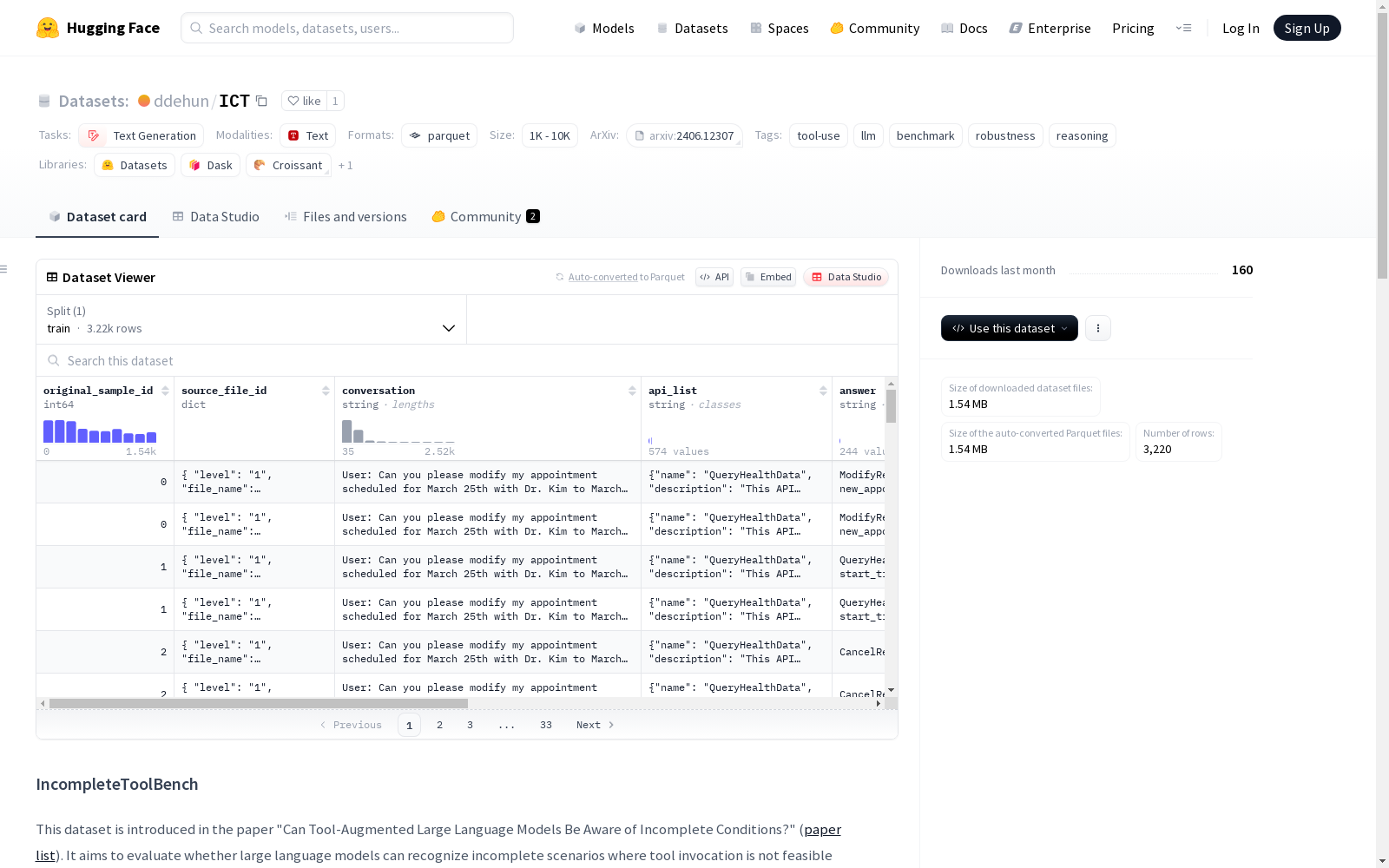Click the llm tag
This screenshot has width=1389, height=868.
[x=868, y=135]
